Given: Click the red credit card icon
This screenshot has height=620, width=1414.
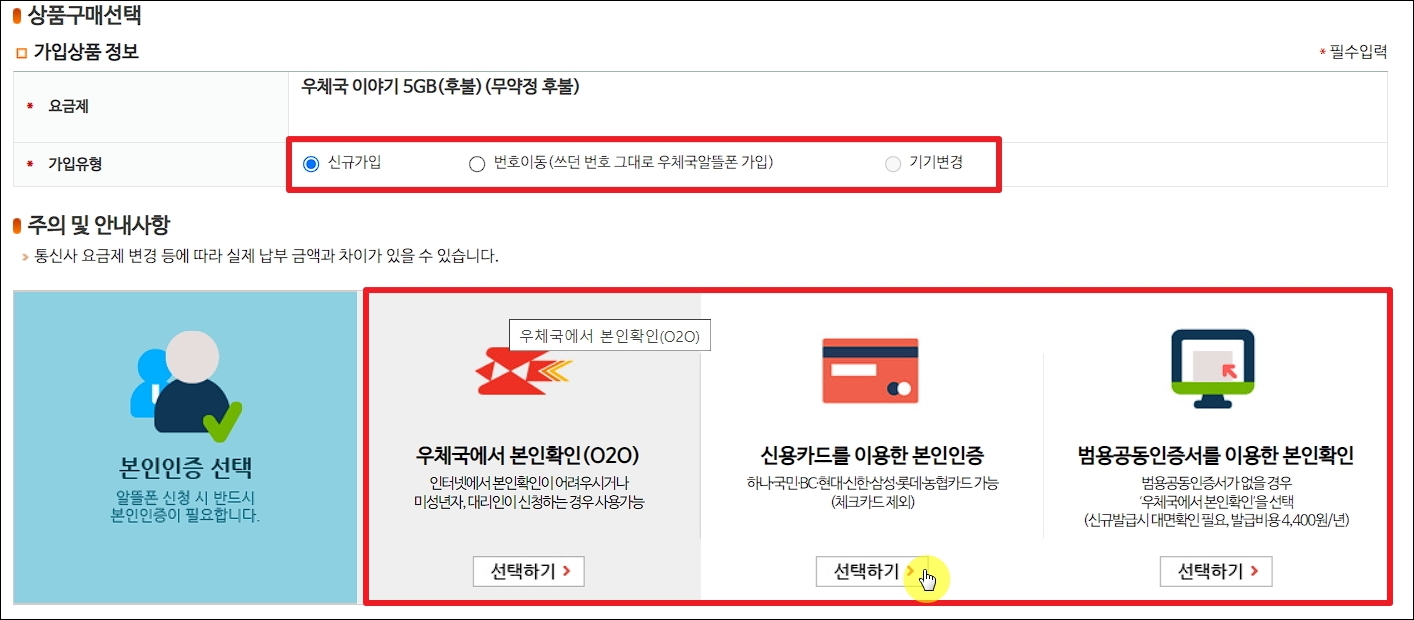Looking at the screenshot, I should click(x=869, y=370).
